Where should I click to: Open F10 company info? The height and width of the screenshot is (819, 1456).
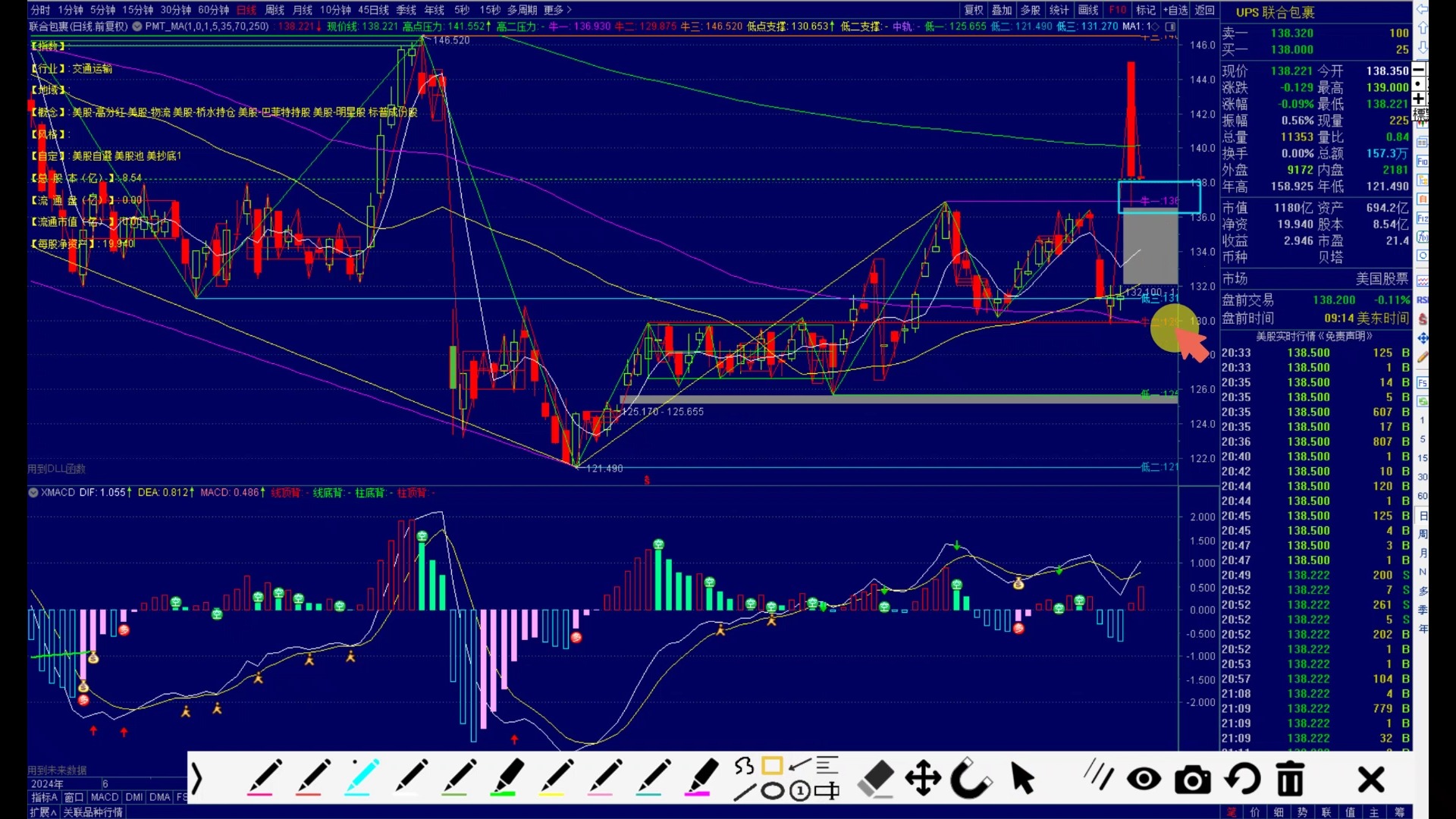(x=1118, y=10)
